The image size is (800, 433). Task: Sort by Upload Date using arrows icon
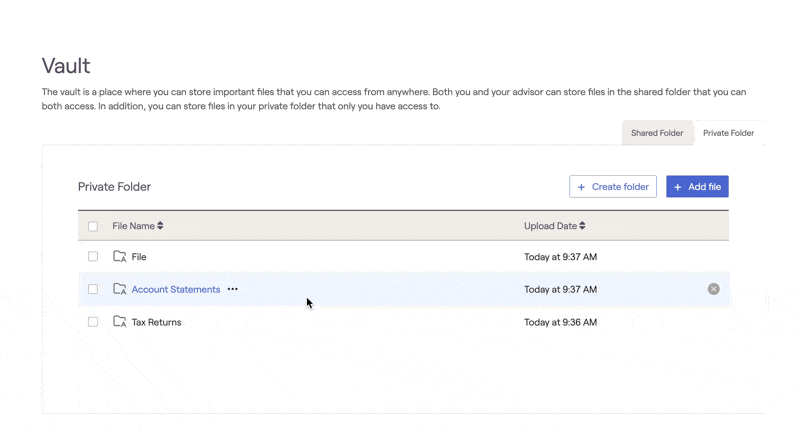point(583,226)
